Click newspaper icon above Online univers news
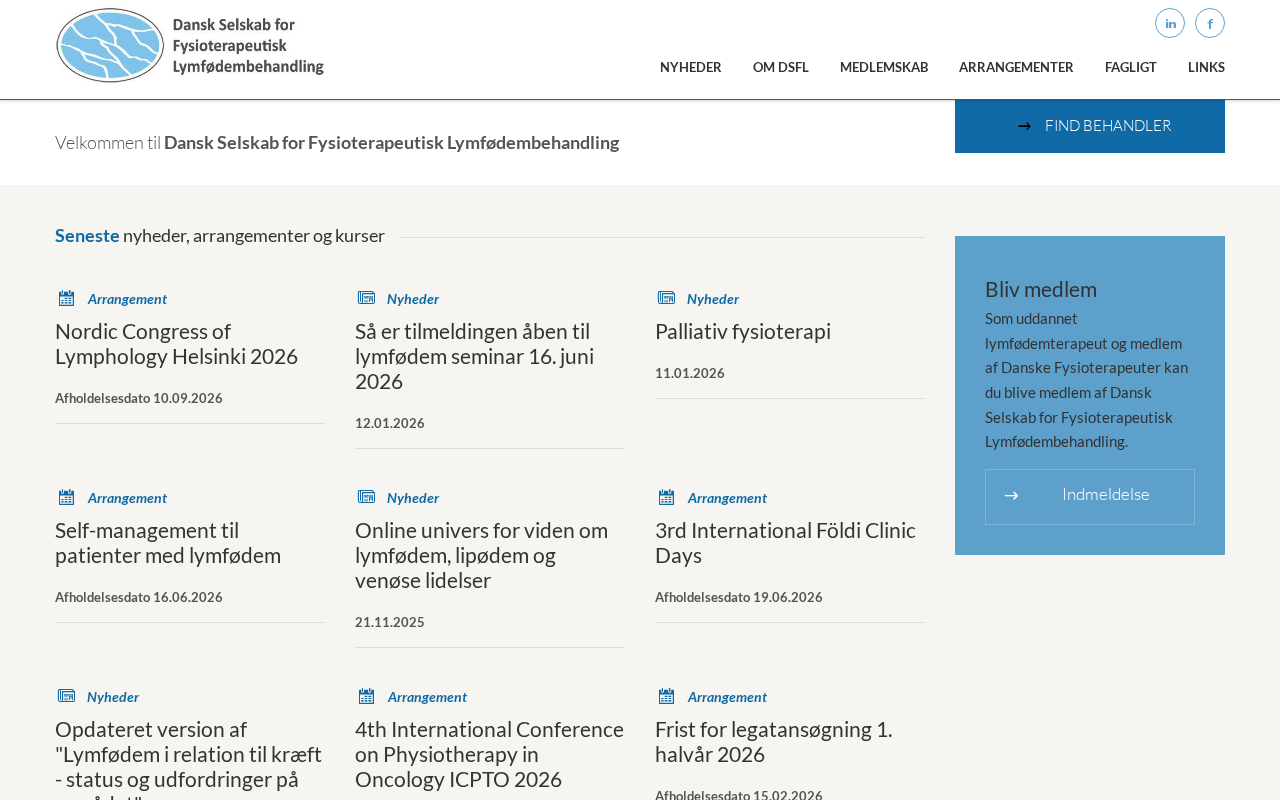 click(367, 497)
